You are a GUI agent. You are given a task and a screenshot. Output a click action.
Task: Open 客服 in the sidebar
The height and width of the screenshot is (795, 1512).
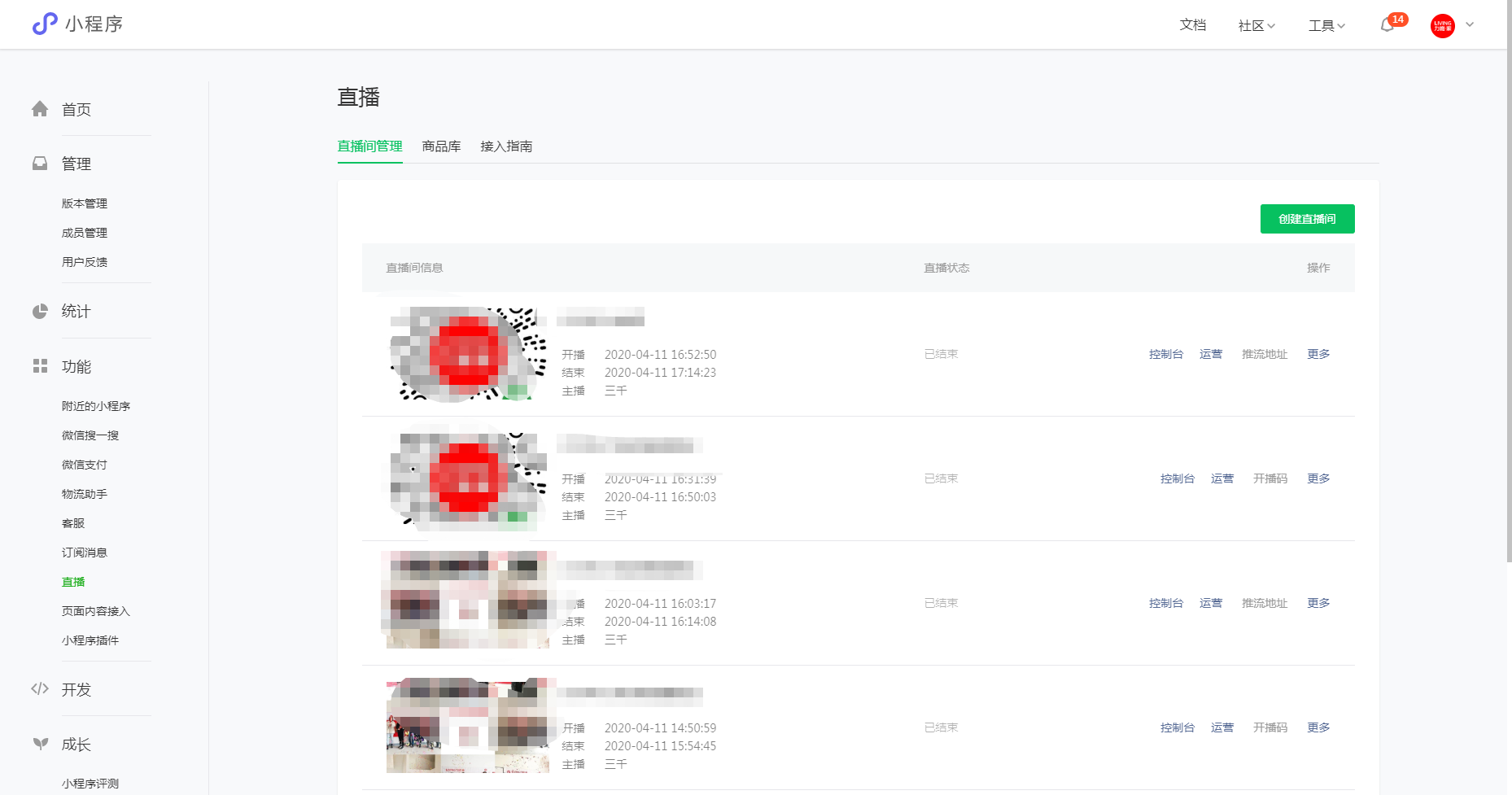[73, 523]
